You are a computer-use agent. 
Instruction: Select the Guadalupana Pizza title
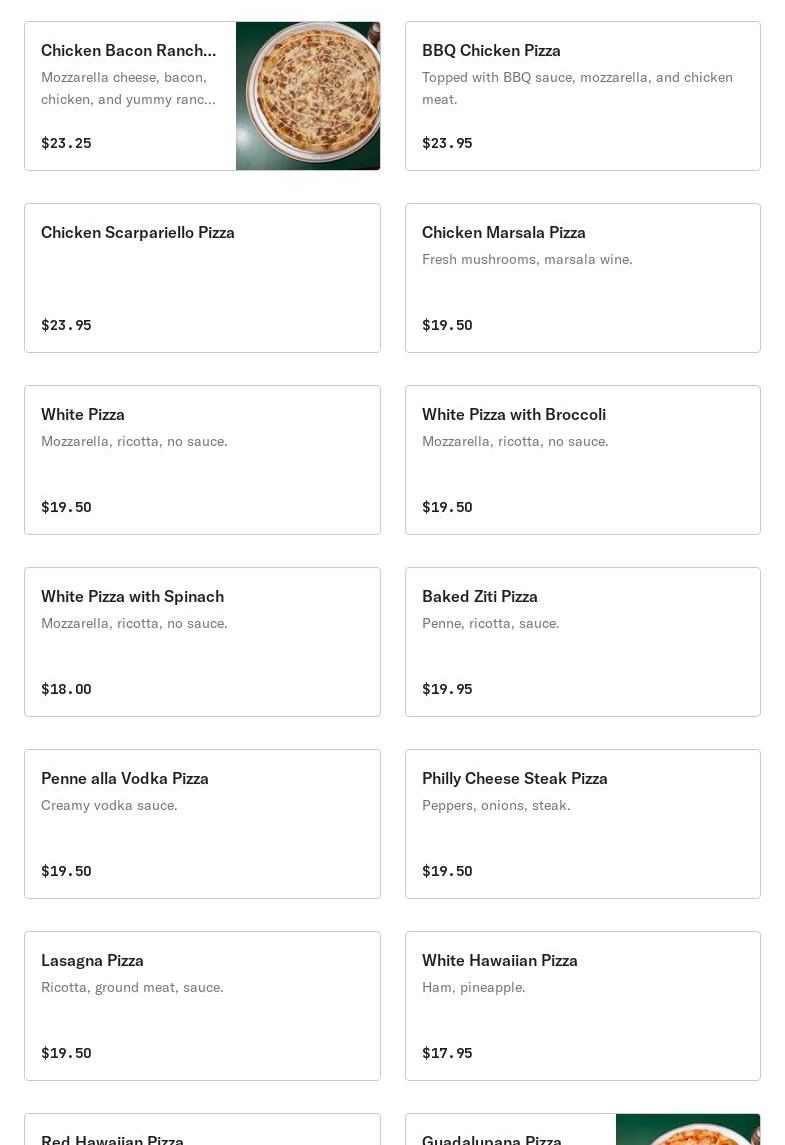coord(491,1140)
